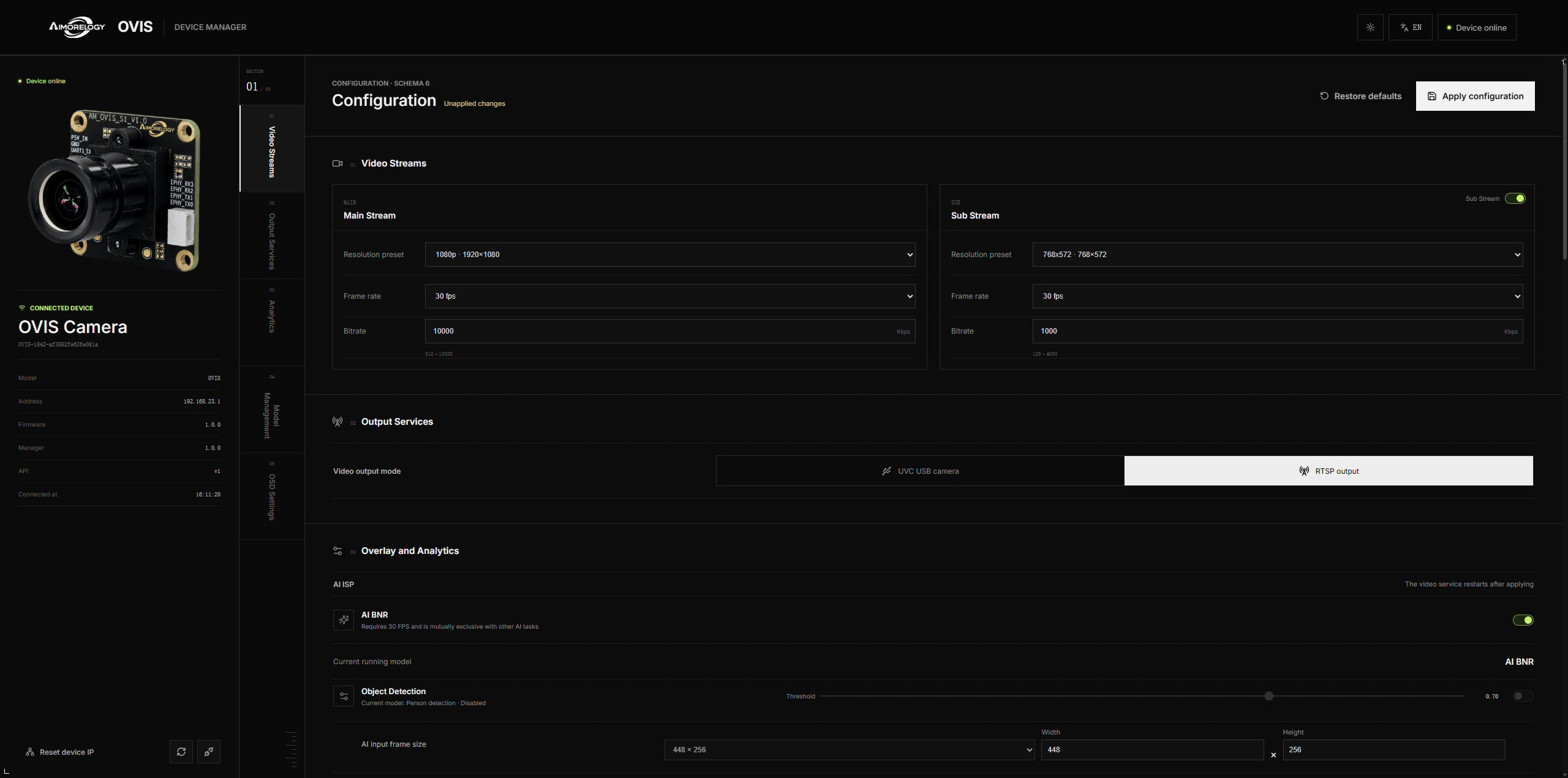Click the device ID text under OVIS Camera
This screenshot has height=778, width=1568.
pyautogui.click(x=58, y=345)
